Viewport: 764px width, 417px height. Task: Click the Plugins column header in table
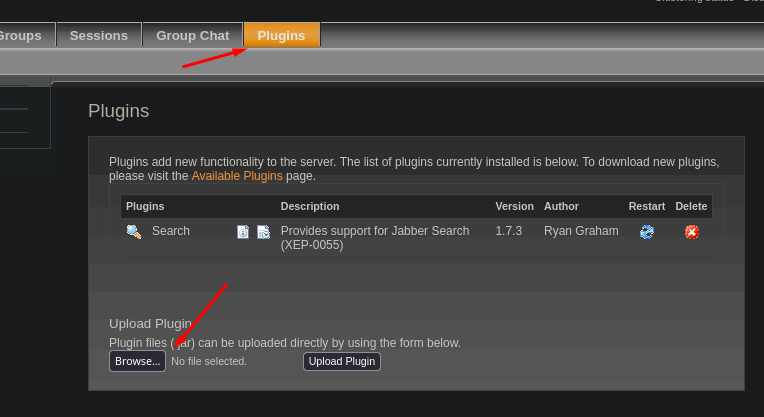click(145, 206)
